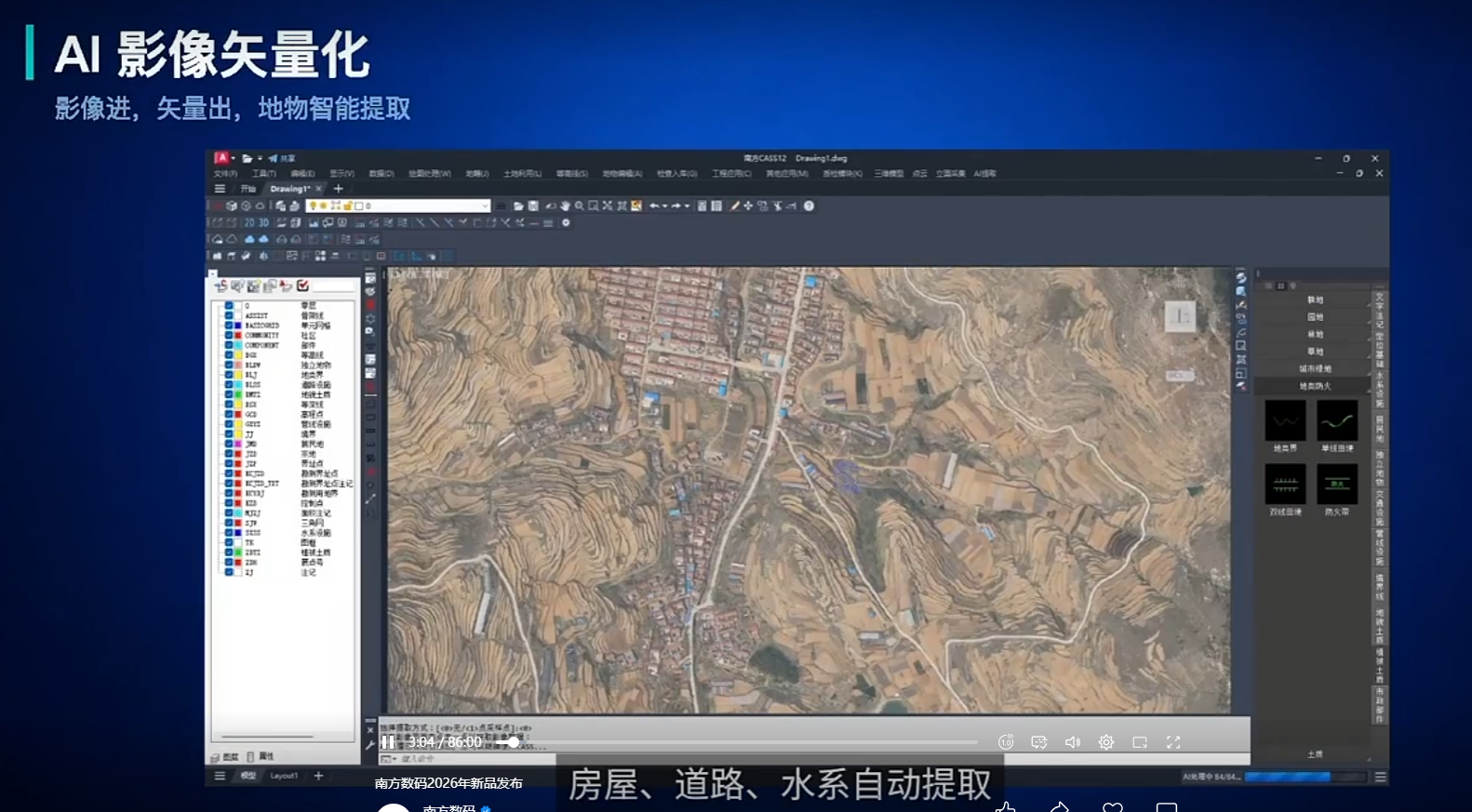This screenshot has height=812, width=1472.
Task: Toggle video fullscreen mode
Action: pyautogui.click(x=1172, y=742)
